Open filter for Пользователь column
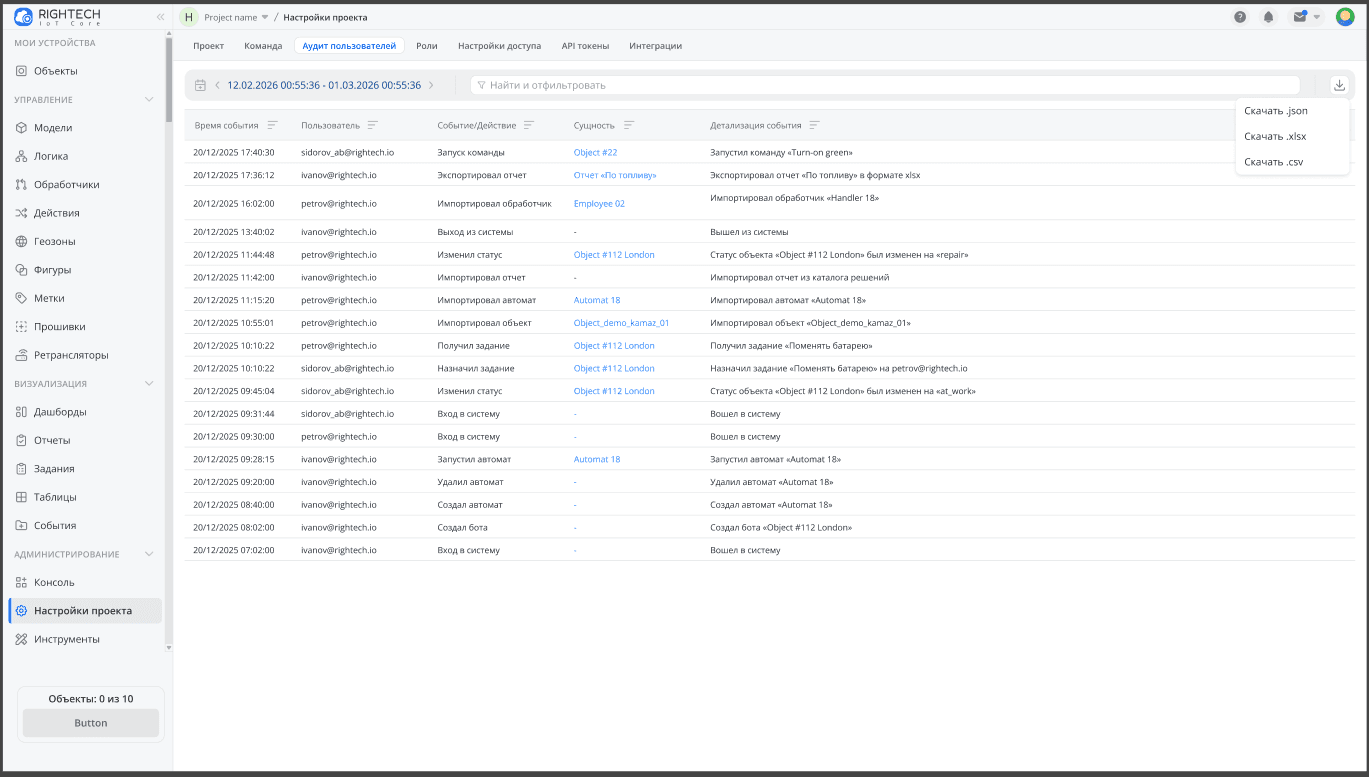Screen dimensions: 1369x777 [372, 125]
